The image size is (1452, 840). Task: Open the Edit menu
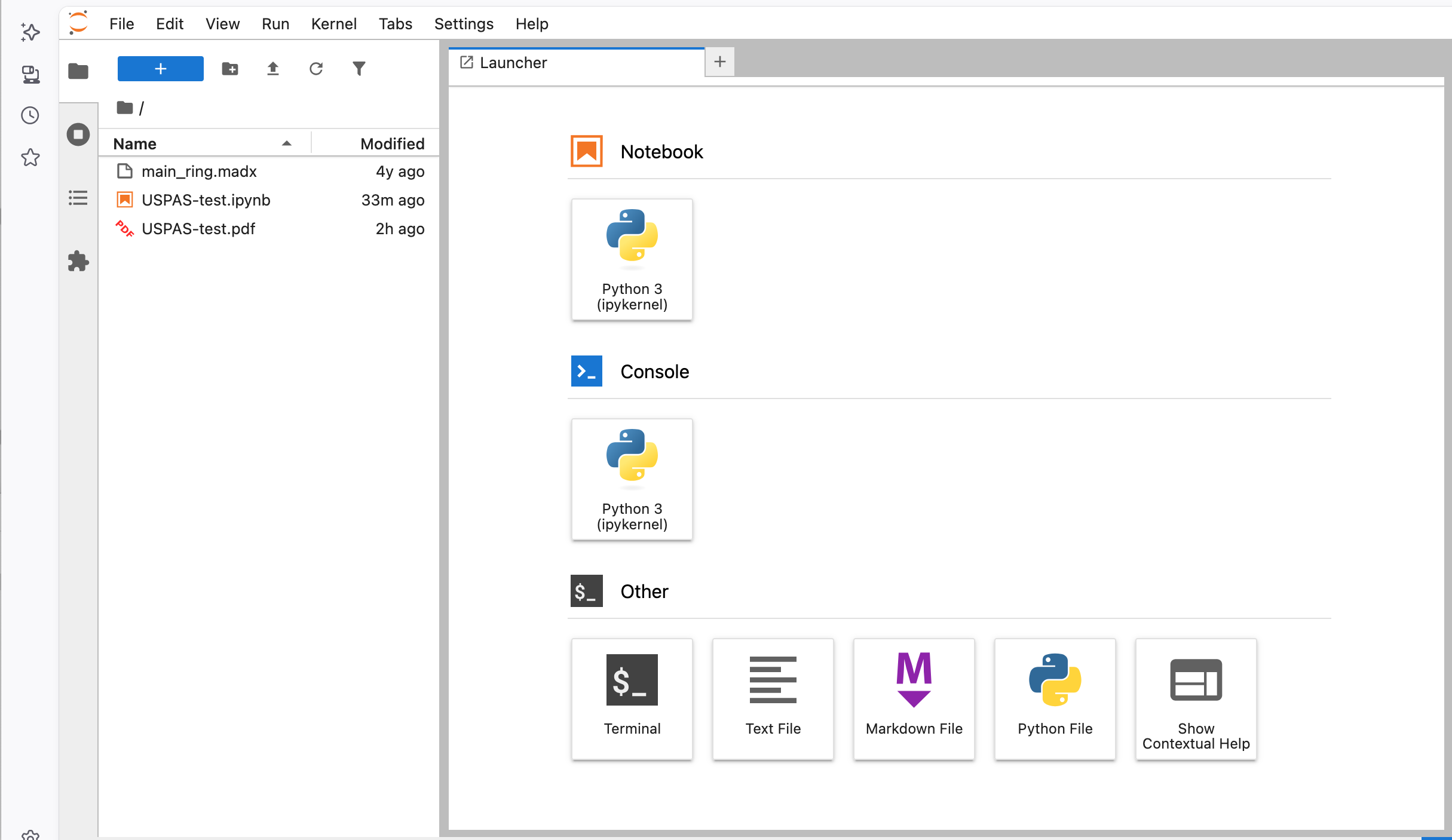(x=170, y=24)
